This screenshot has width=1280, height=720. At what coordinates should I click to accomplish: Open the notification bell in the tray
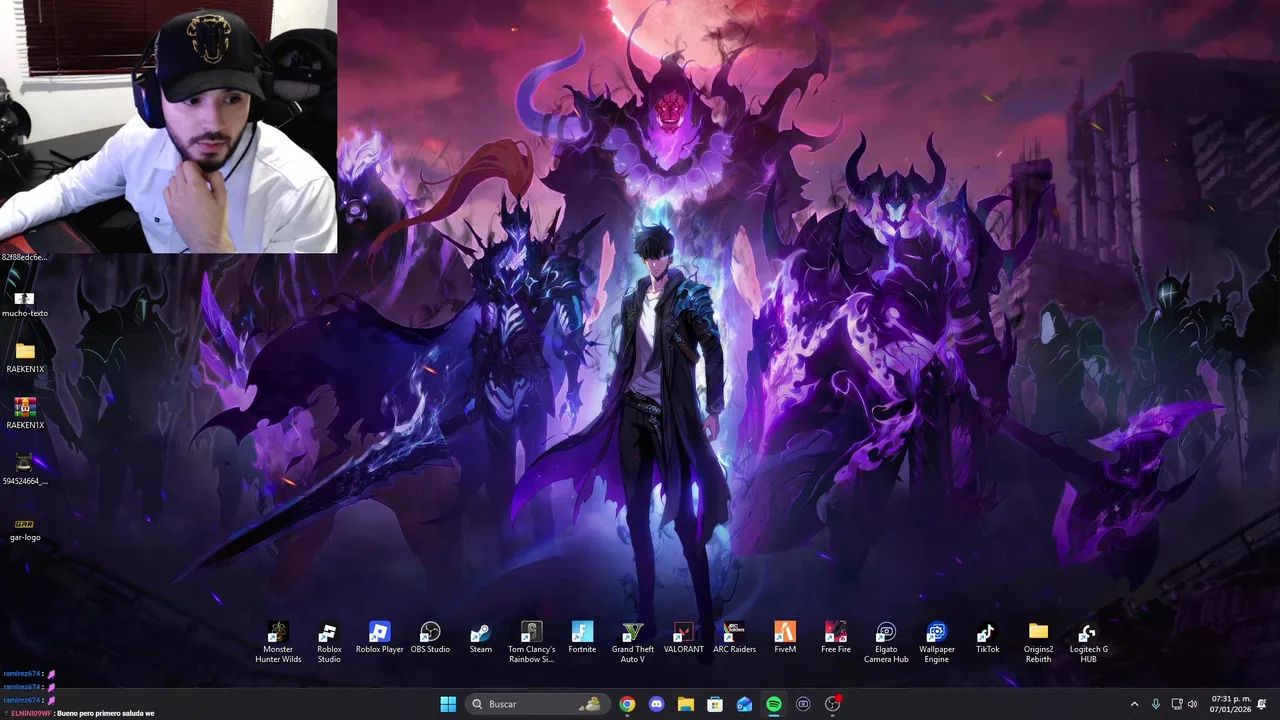pos(1262,704)
